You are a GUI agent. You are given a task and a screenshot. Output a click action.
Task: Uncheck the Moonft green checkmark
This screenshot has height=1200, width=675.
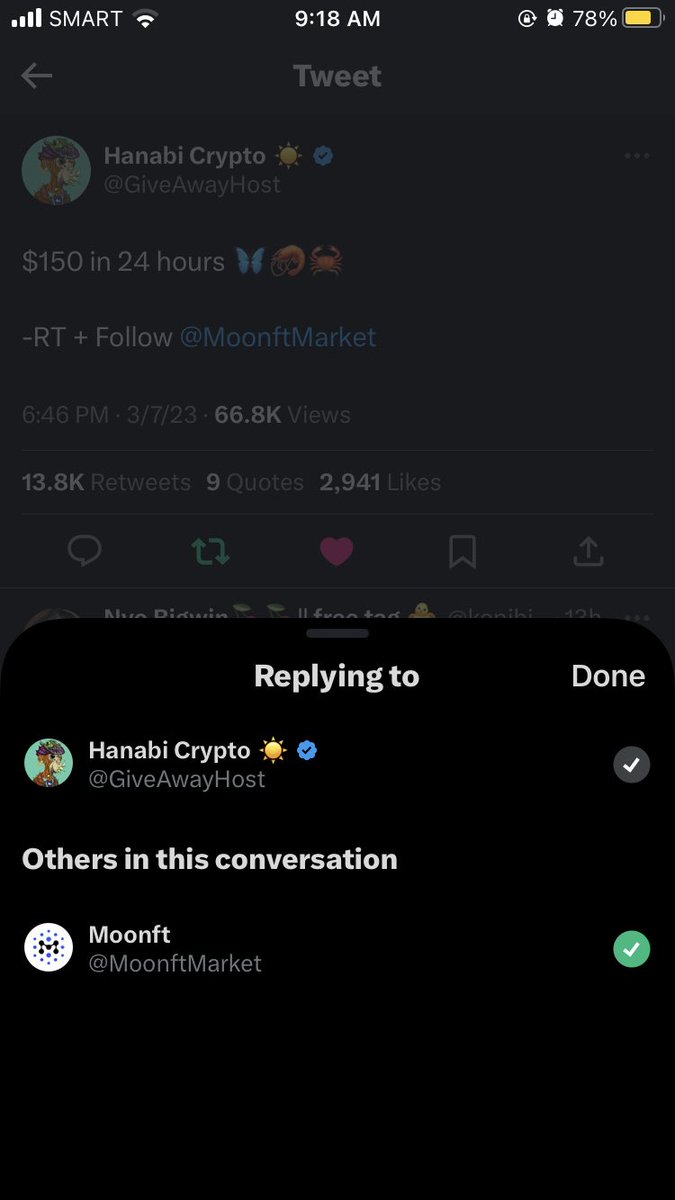tap(631, 949)
